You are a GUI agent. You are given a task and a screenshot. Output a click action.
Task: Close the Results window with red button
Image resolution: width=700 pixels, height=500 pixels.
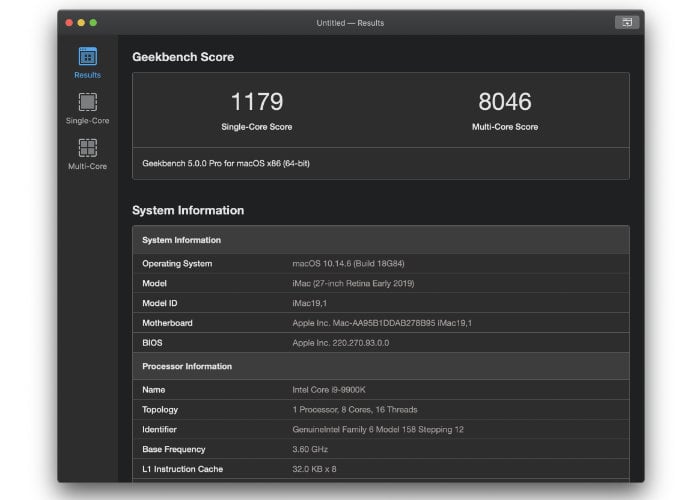point(69,23)
